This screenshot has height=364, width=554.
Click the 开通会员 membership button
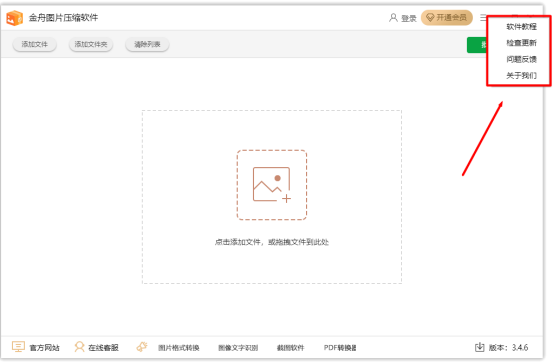(x=447, y=18)
